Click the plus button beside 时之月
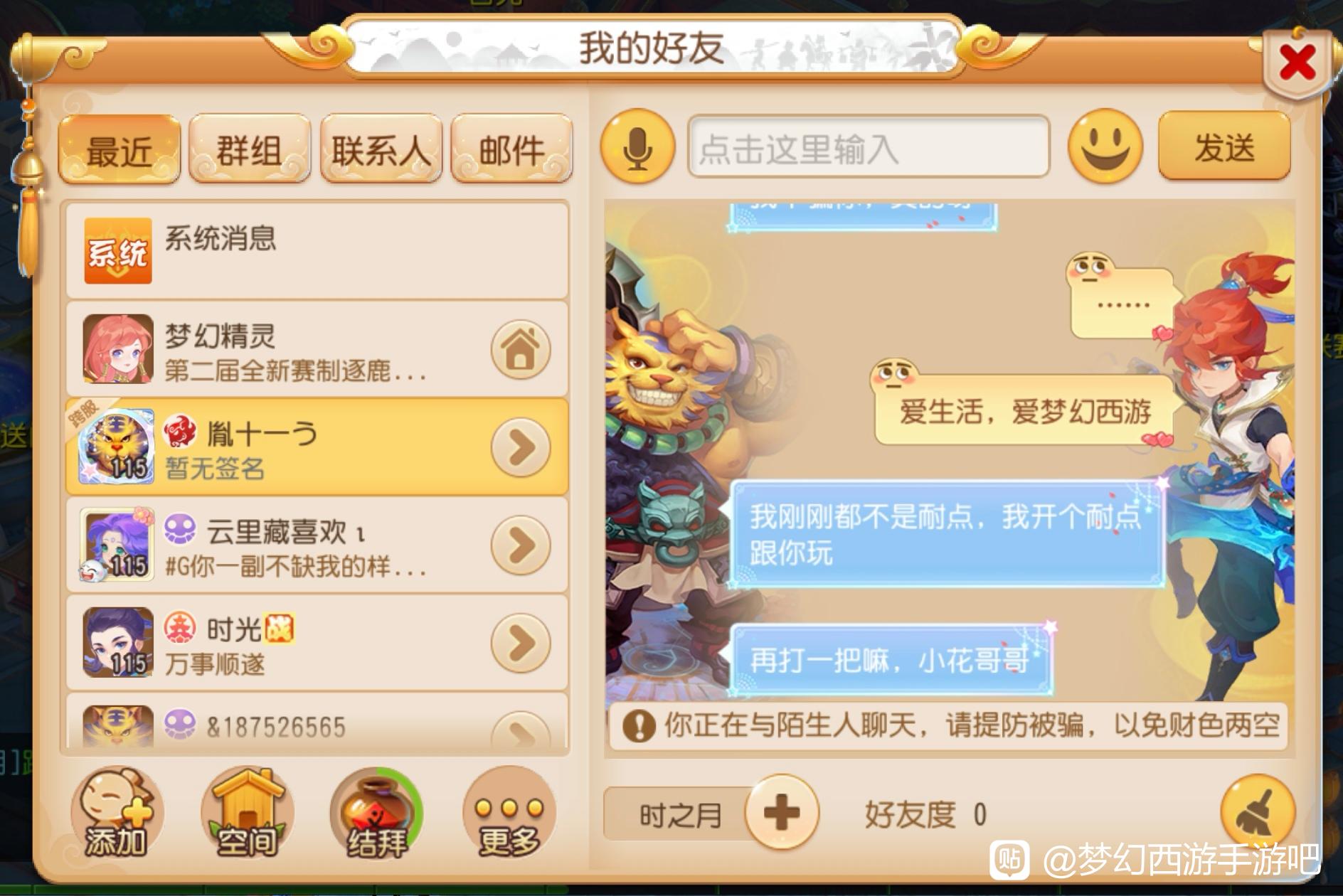The width and height of the screenshot is (1343, 896). coord(782,811)
